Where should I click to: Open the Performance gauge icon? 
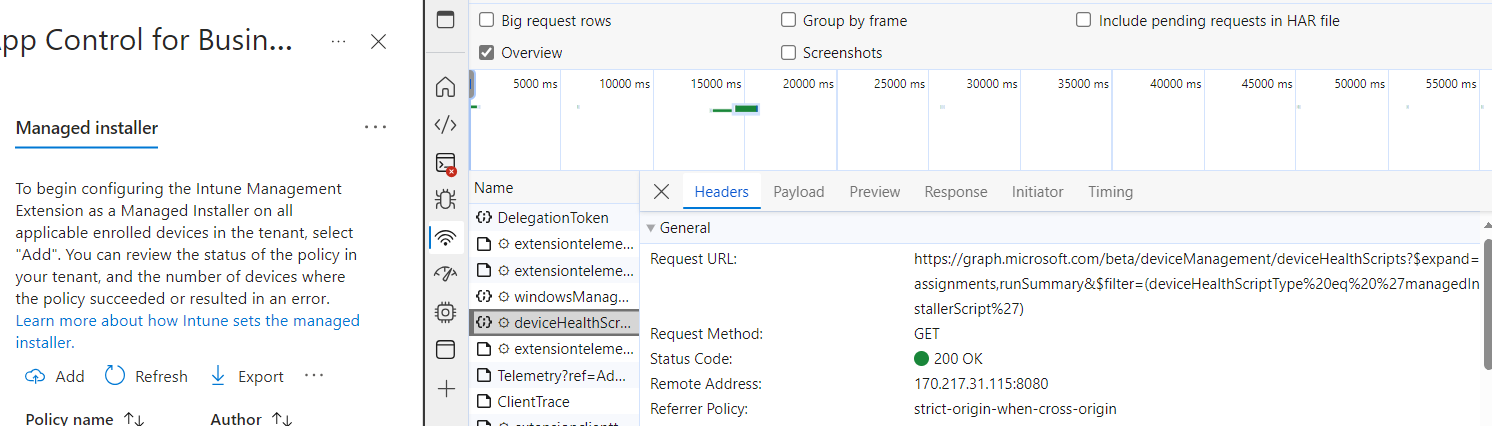[446, 275]
